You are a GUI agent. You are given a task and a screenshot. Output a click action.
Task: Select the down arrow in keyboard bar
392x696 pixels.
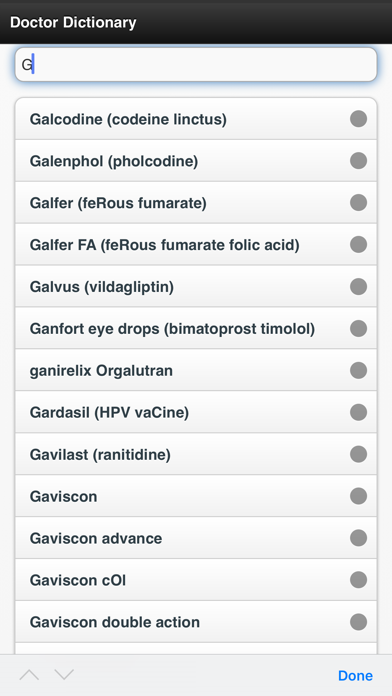pos(64,675)
